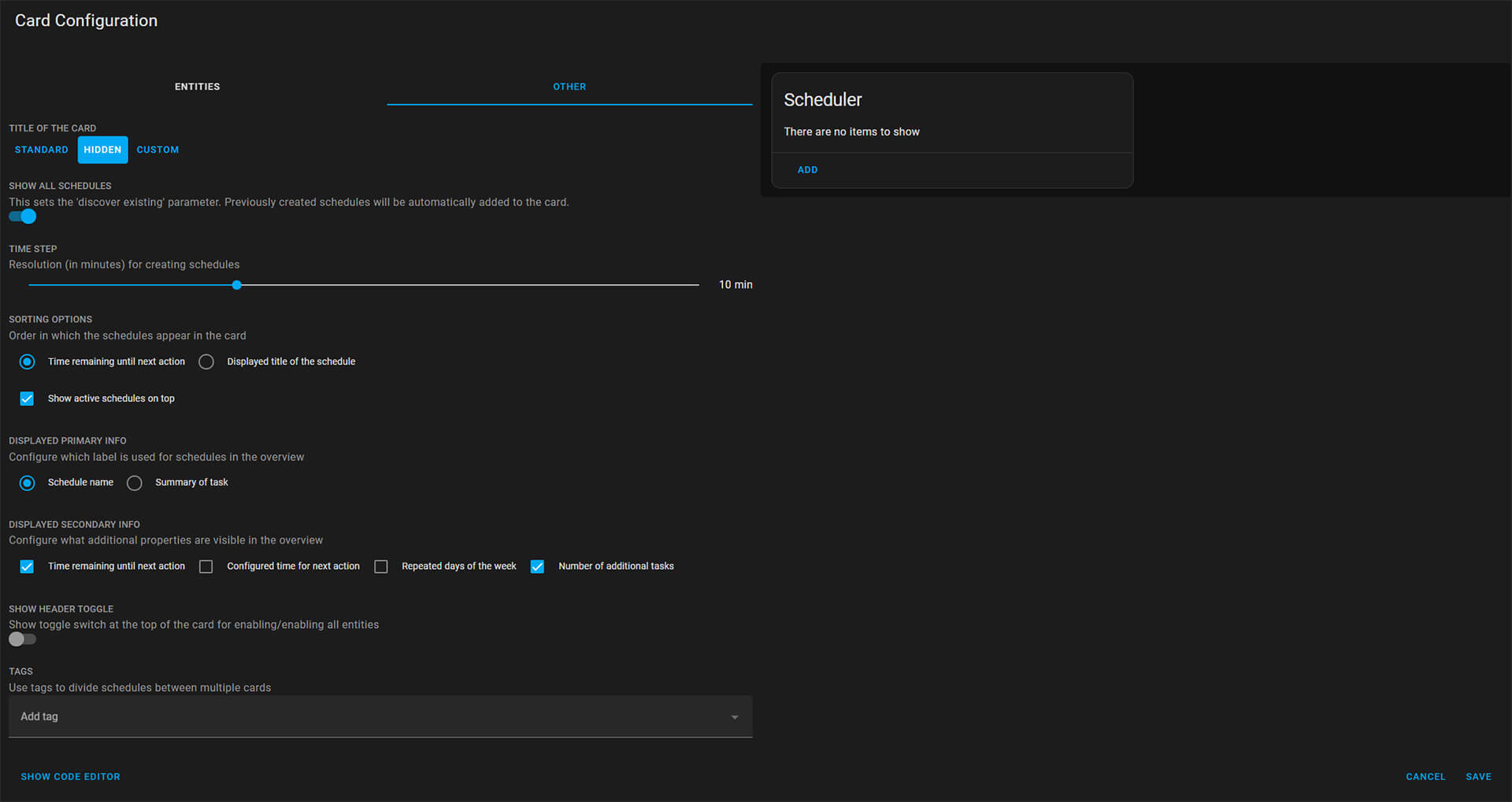Viewport: 1512px width, 802px height.
Task: Select Summary of task radio button
Action: [135, 483]
